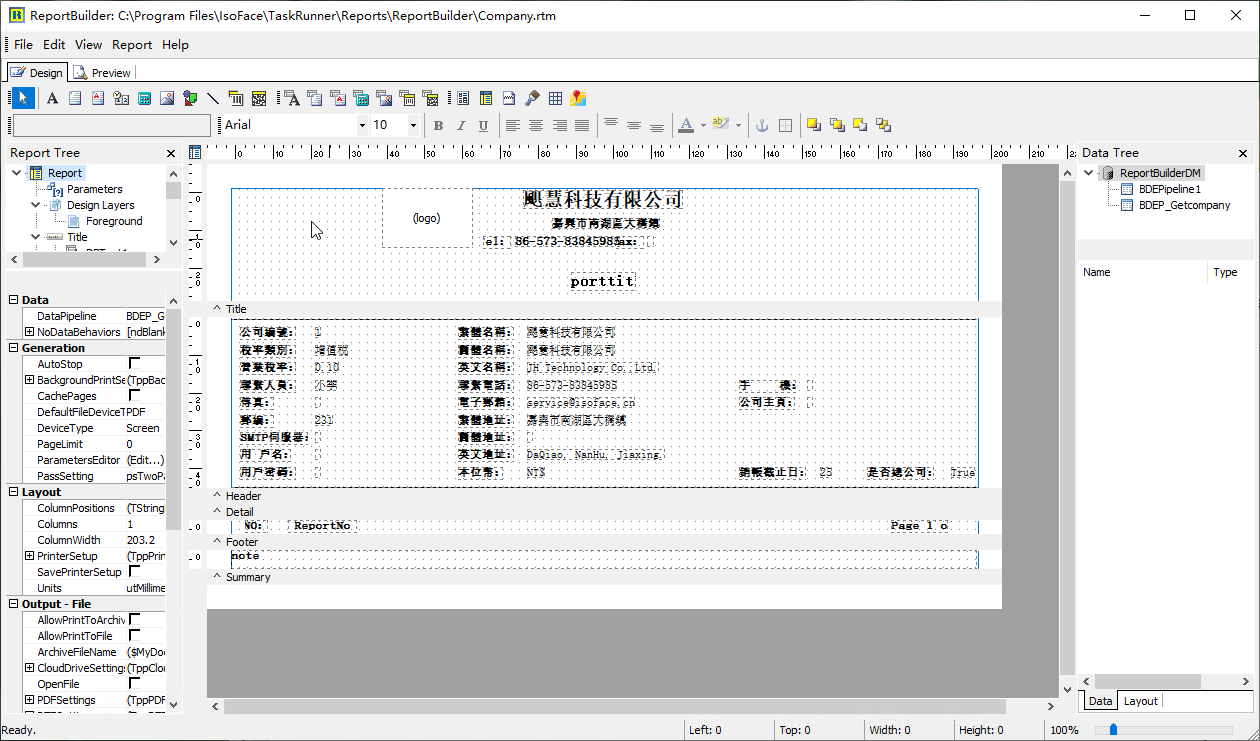
Task: Click the anchors toolbar icon
Action: point(761,125)
